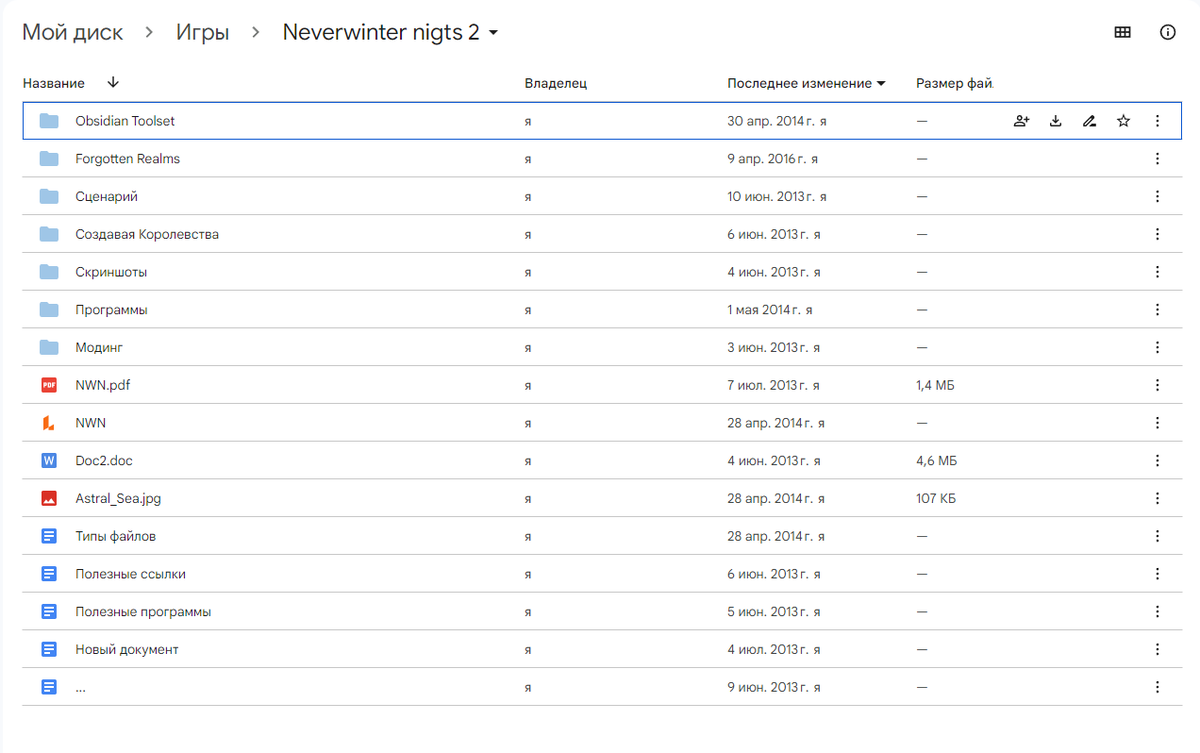
Task: Click the 1,4 МБ file size
Action: 935,385
